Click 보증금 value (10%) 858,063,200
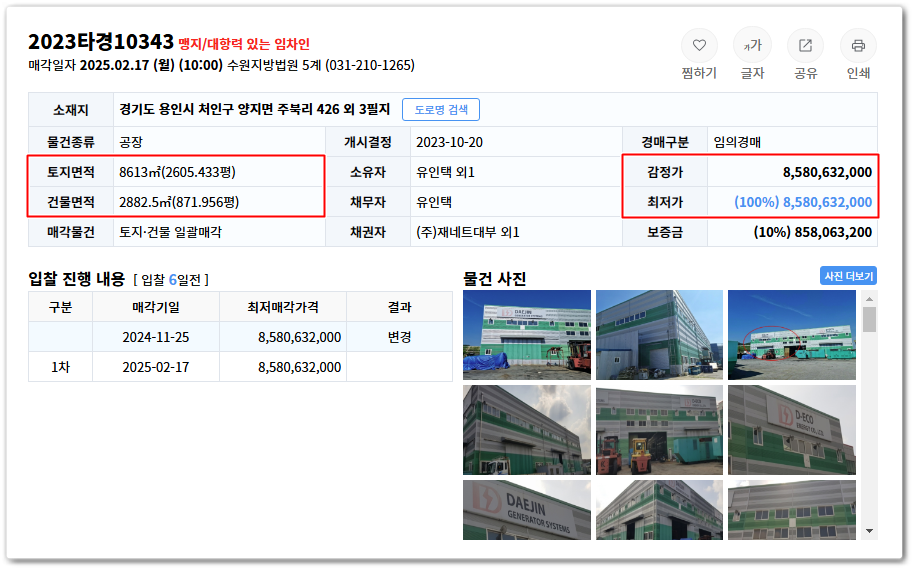Viewport: 915px width, 571px height. [x=812, y=232]
